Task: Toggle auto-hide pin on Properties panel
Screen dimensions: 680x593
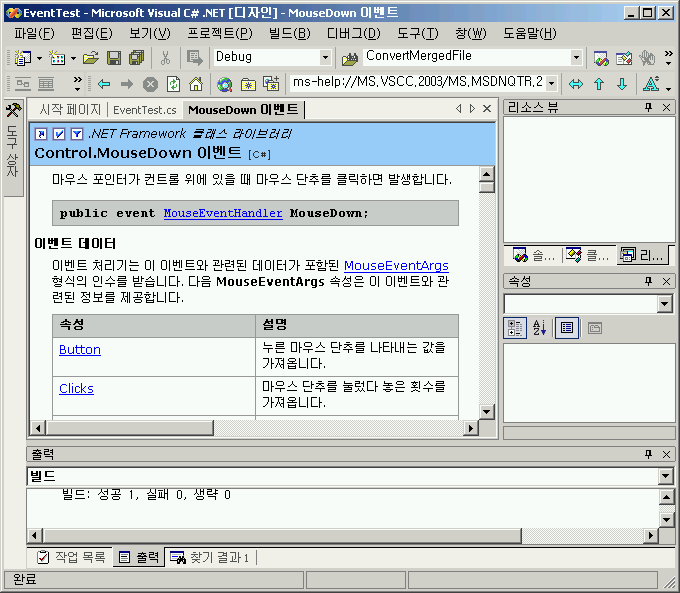Action: click(x=648, y=281)
